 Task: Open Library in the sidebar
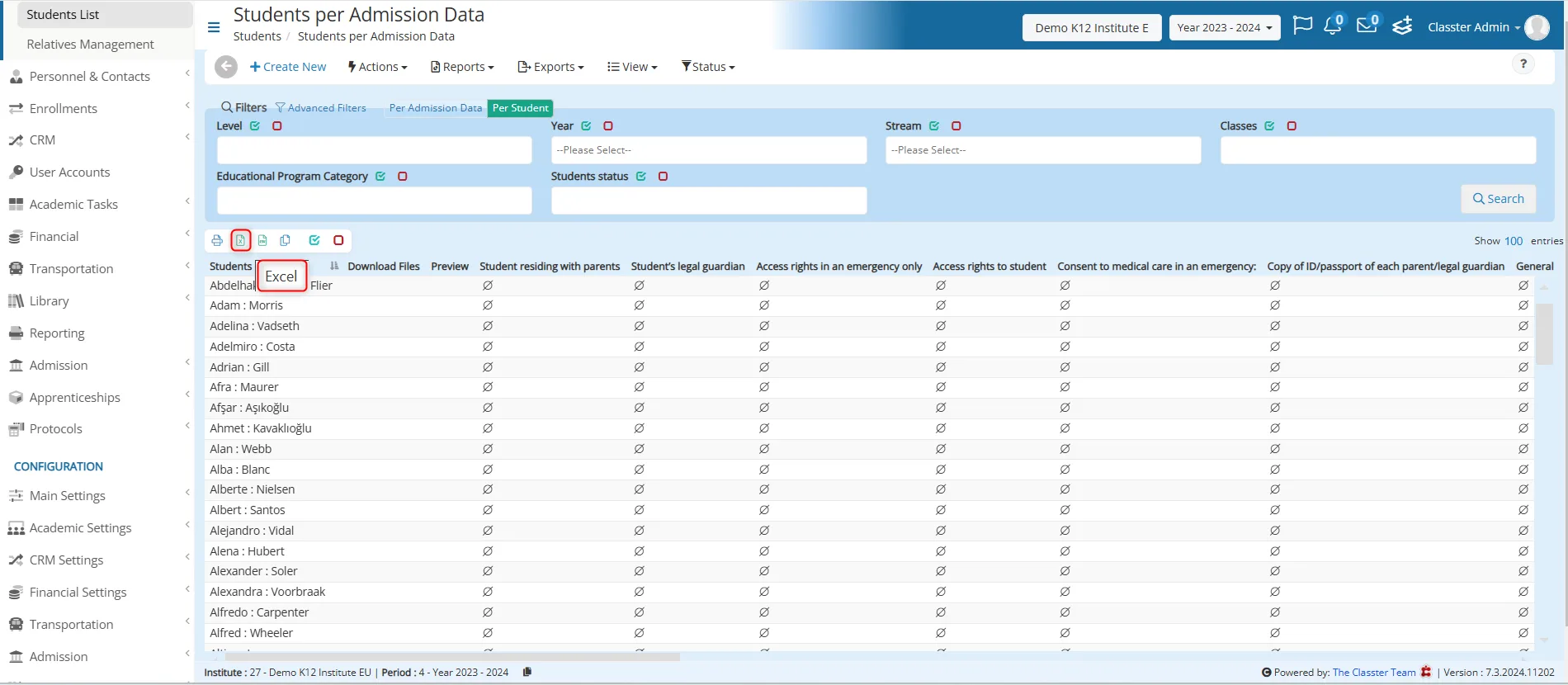49,300
